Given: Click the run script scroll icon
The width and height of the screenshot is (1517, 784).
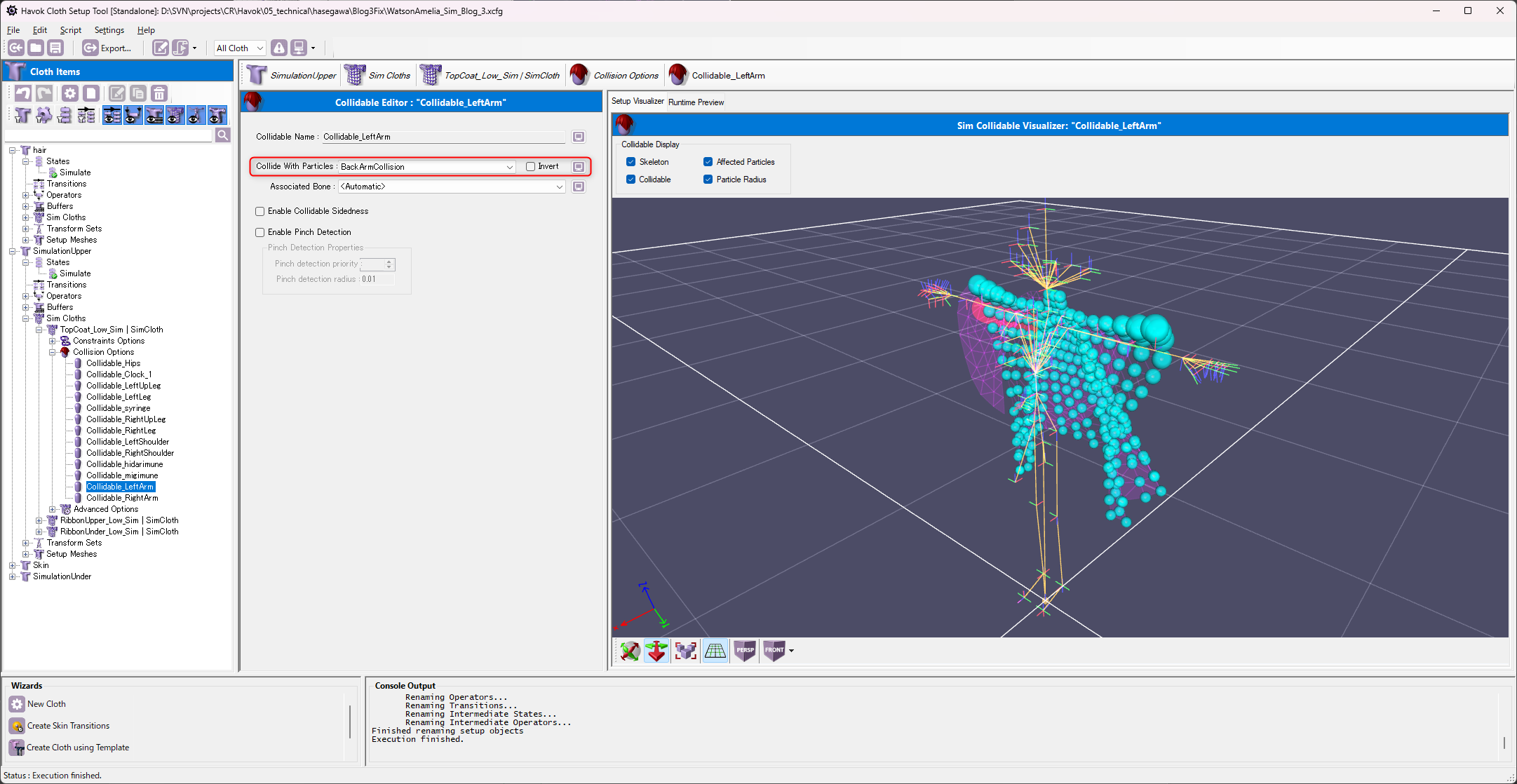Looking at the screenshot, I should [x=180, y=48].
